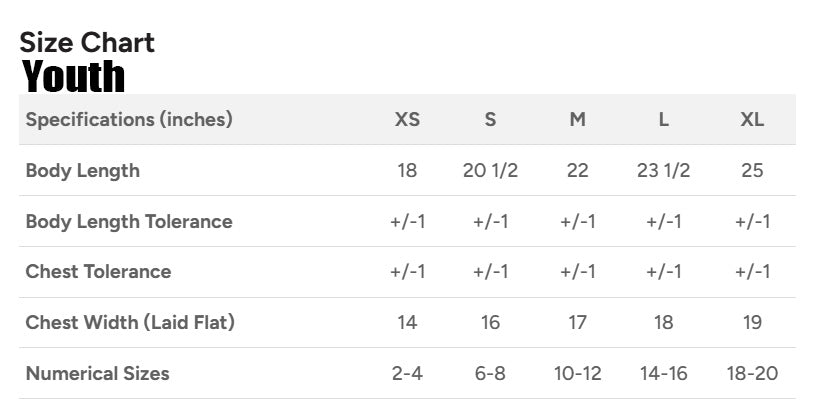
Task: Click the "Youth" title text
Action: point(74,77)
